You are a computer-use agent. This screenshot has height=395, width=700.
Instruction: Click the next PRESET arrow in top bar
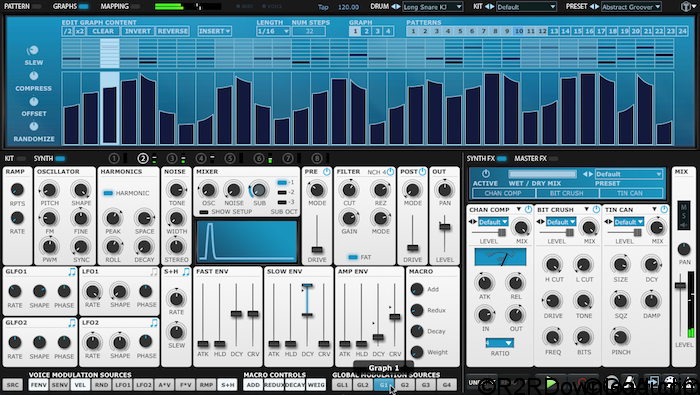[596, 7]
